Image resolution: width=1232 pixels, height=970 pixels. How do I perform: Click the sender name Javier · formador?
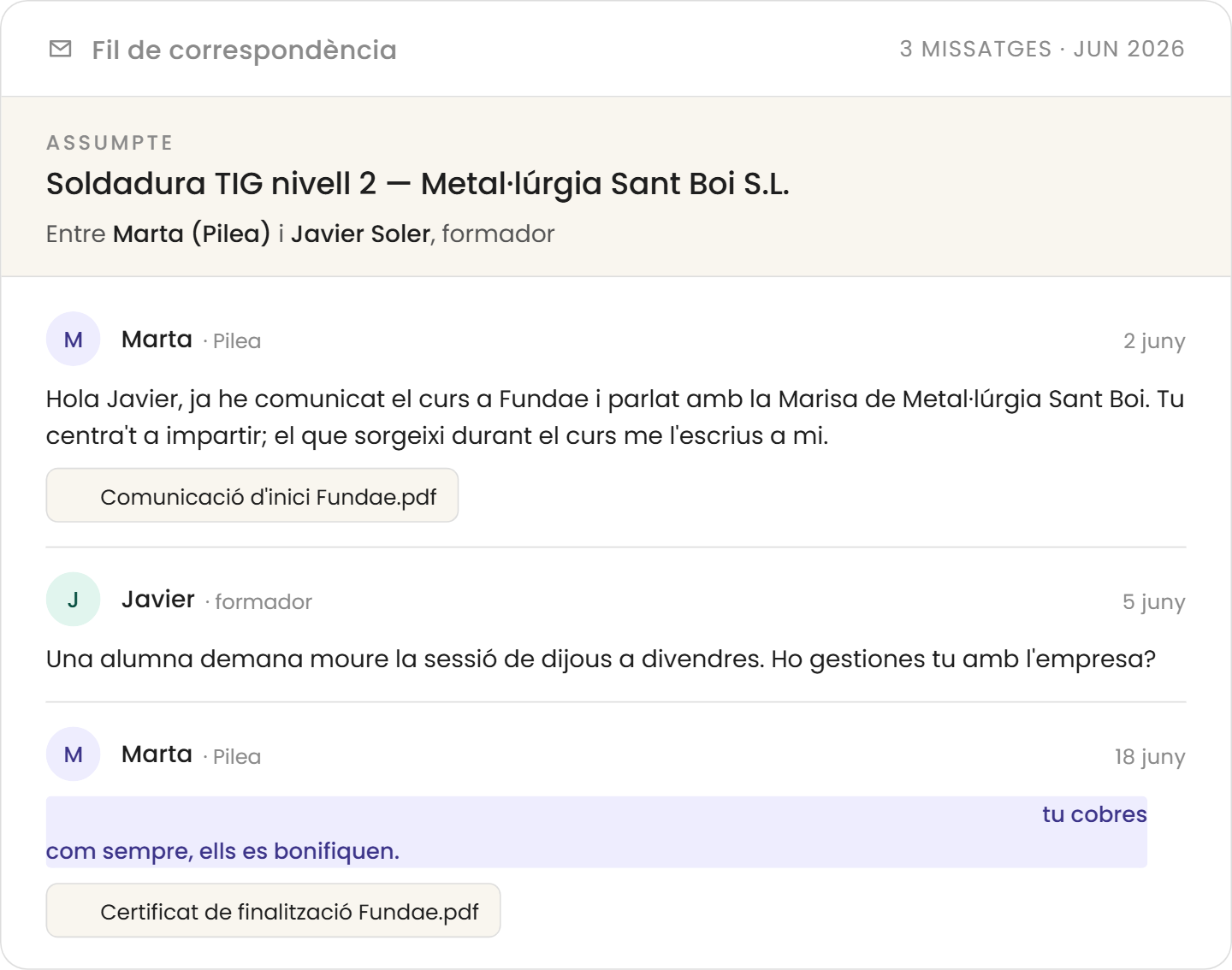point(216,600)
